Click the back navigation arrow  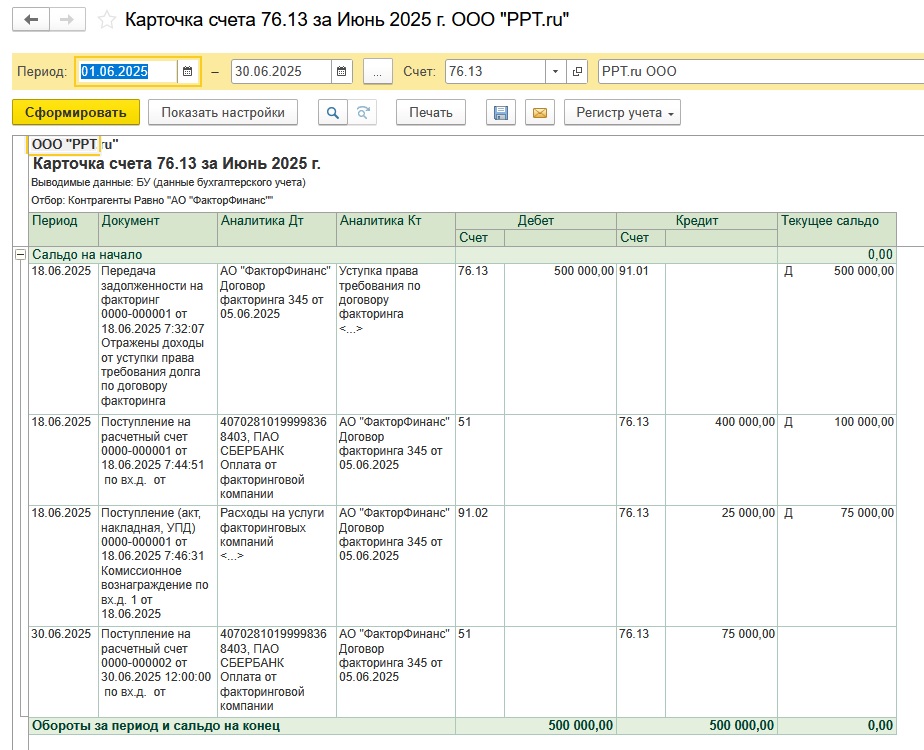tap(31, 20)
